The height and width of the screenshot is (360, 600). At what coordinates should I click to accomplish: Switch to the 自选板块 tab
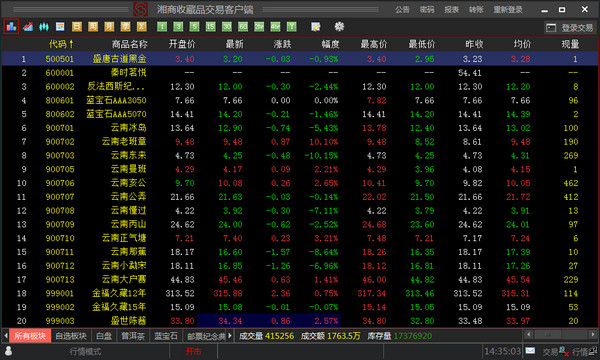[x=71, y=336]
